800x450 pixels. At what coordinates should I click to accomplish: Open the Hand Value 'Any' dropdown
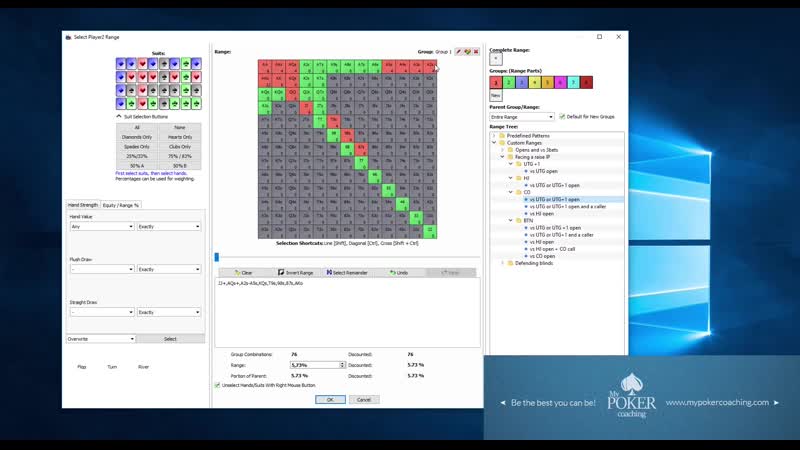point(102,227)
